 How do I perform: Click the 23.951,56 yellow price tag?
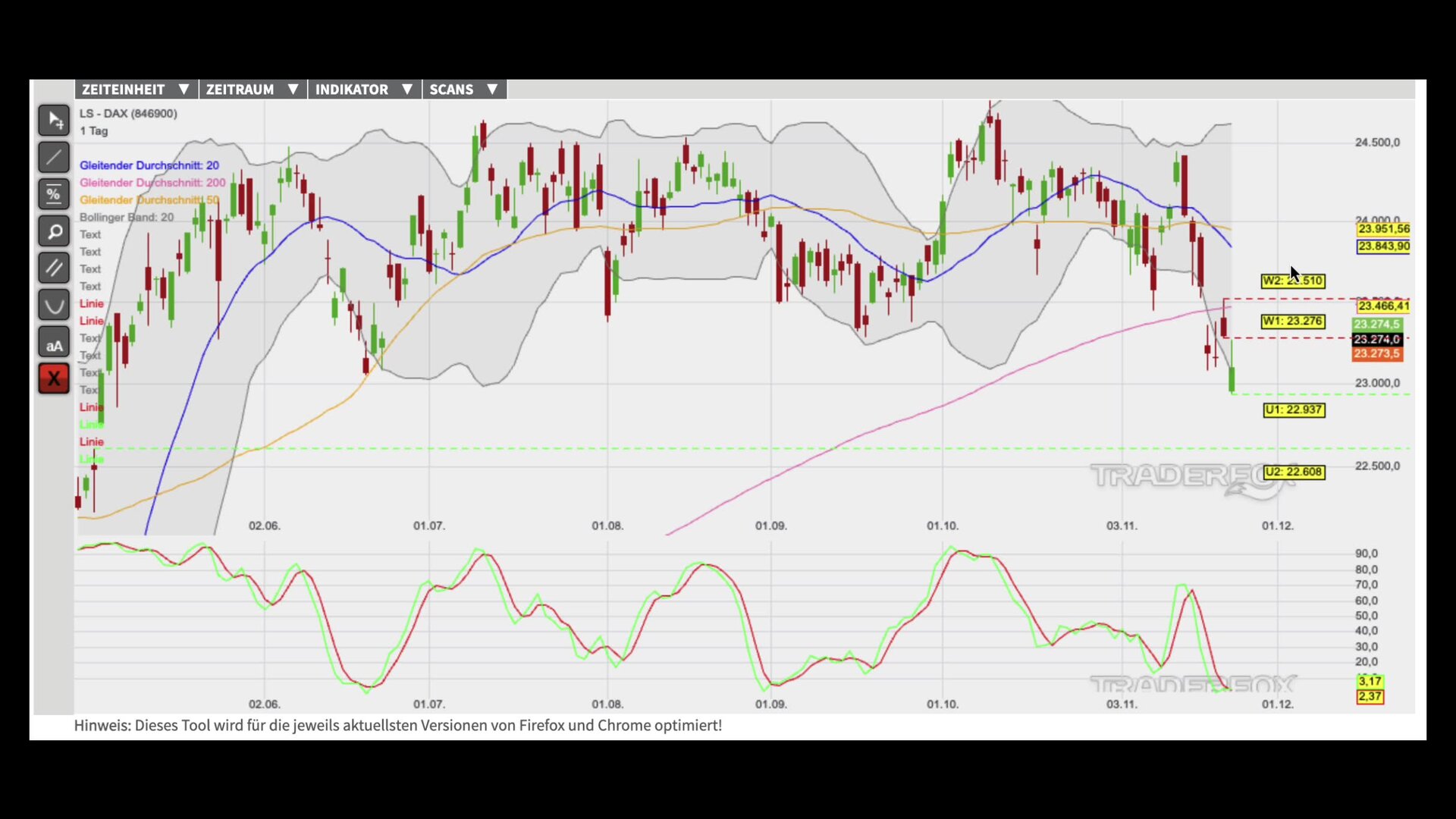(x=1383, y=229)
